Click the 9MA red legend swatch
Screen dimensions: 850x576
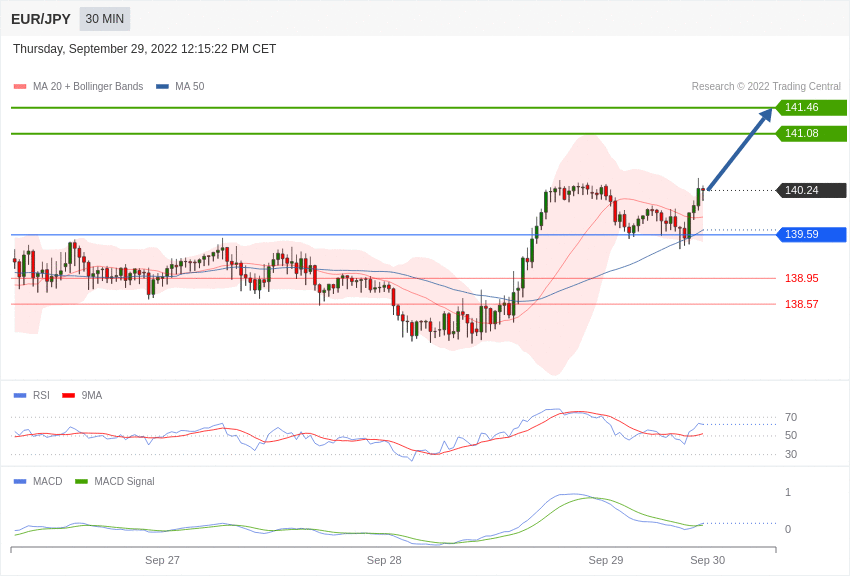pos(69,396)
